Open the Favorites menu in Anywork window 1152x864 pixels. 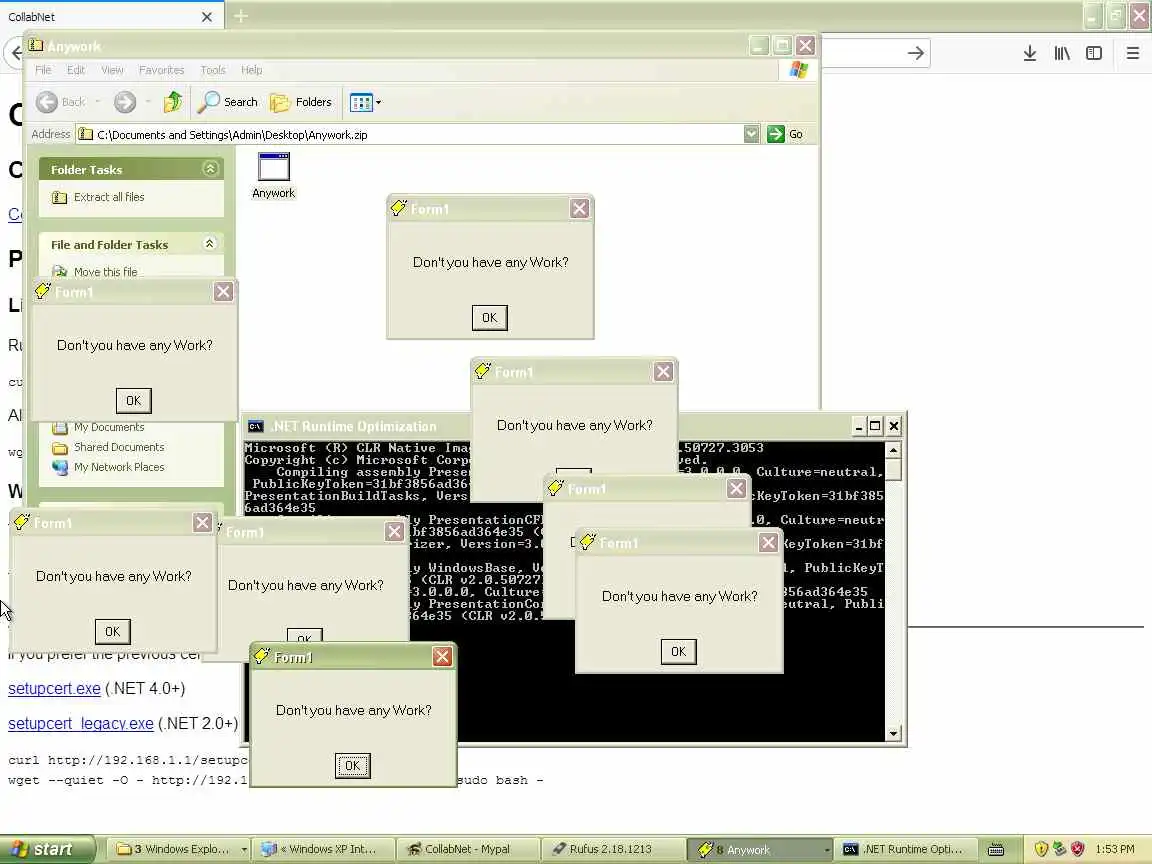(162, 70)
